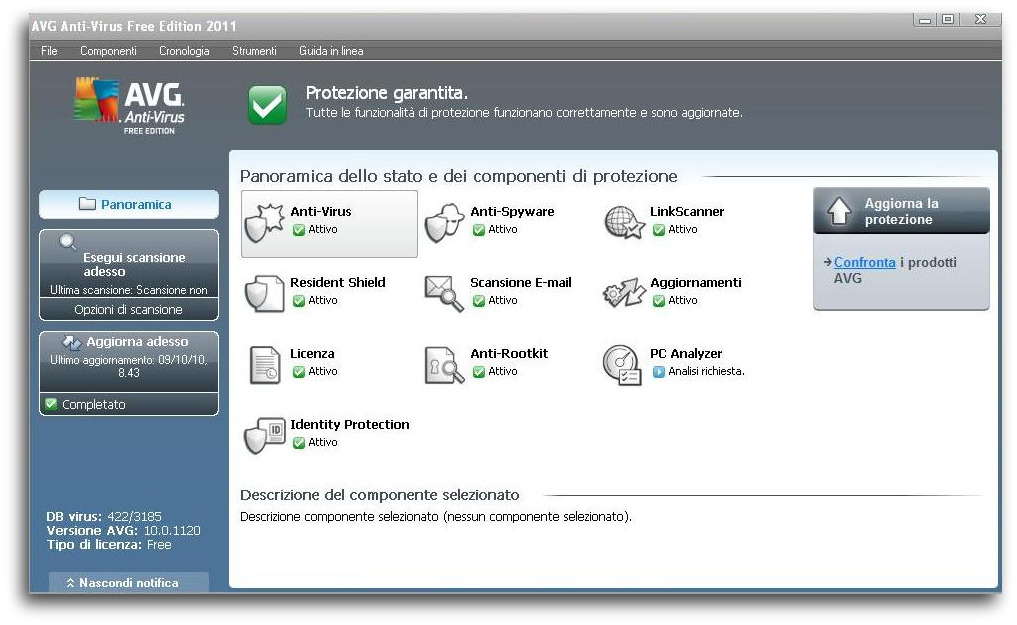Screen dimensions: 1017x625
Task: Click the folder icon next to Panoramica
Action: pyautogui.click(x=87, y=204)
